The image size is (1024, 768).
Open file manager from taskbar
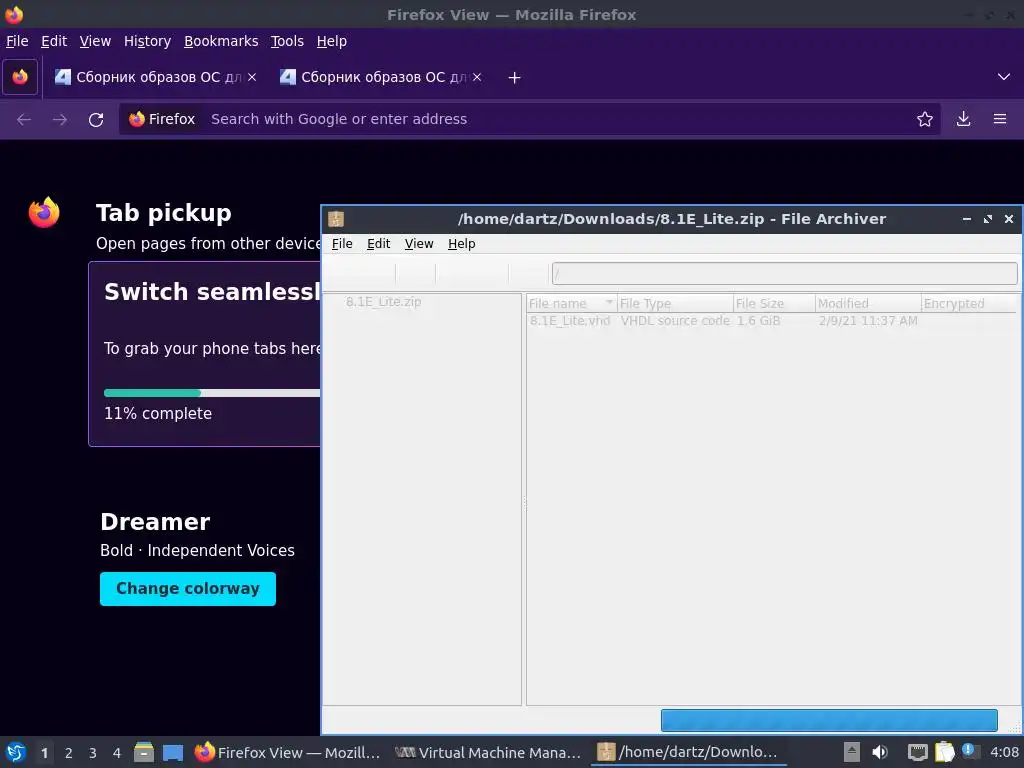(x=144, y=752)
